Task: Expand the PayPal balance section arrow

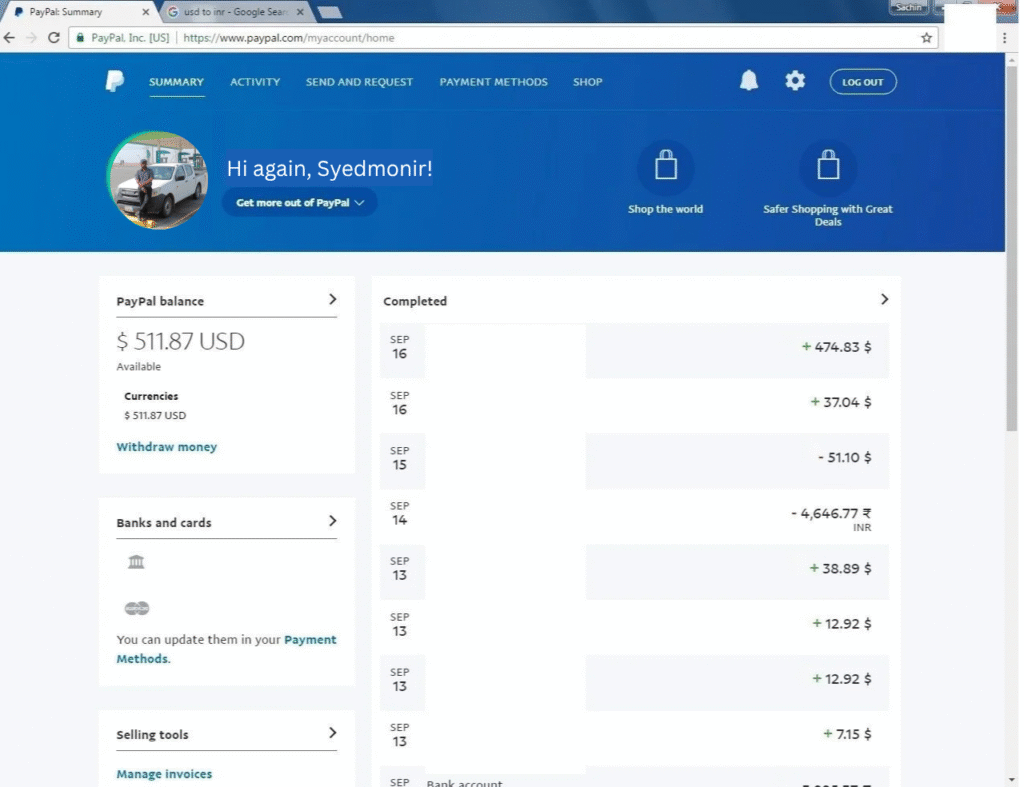Action: [332, 300]
